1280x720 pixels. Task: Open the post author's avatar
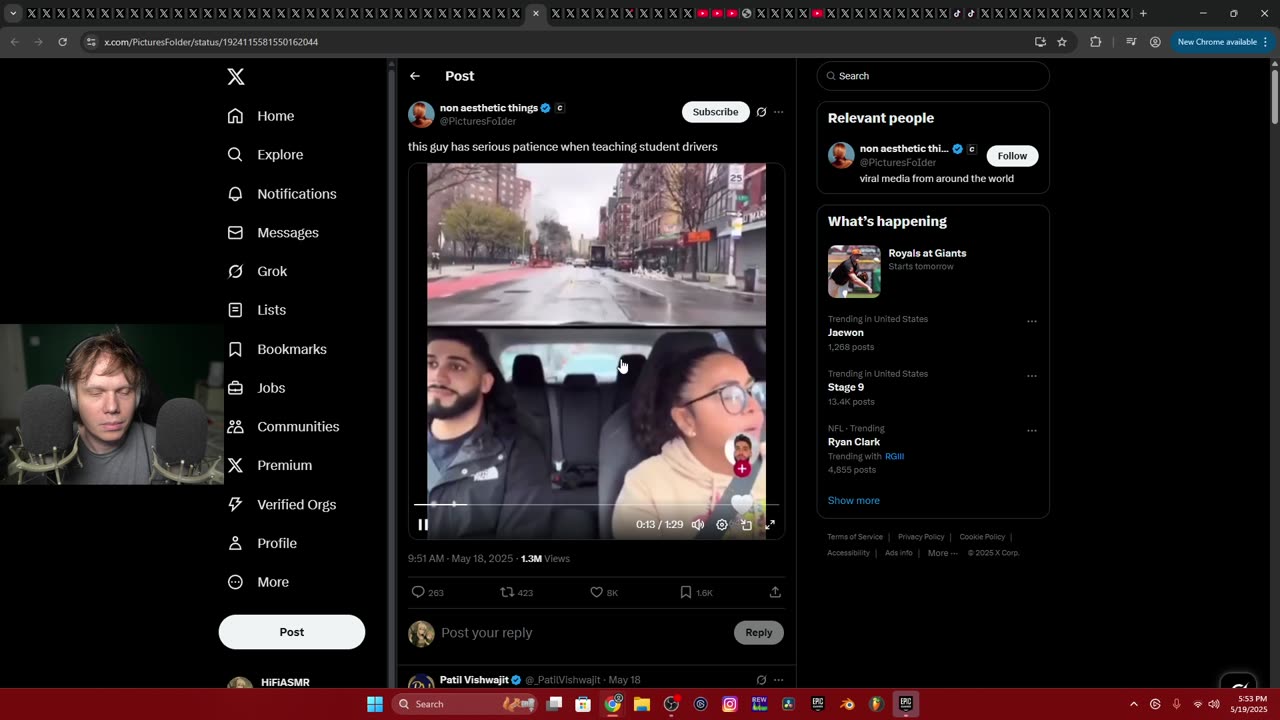coord(421,114)
